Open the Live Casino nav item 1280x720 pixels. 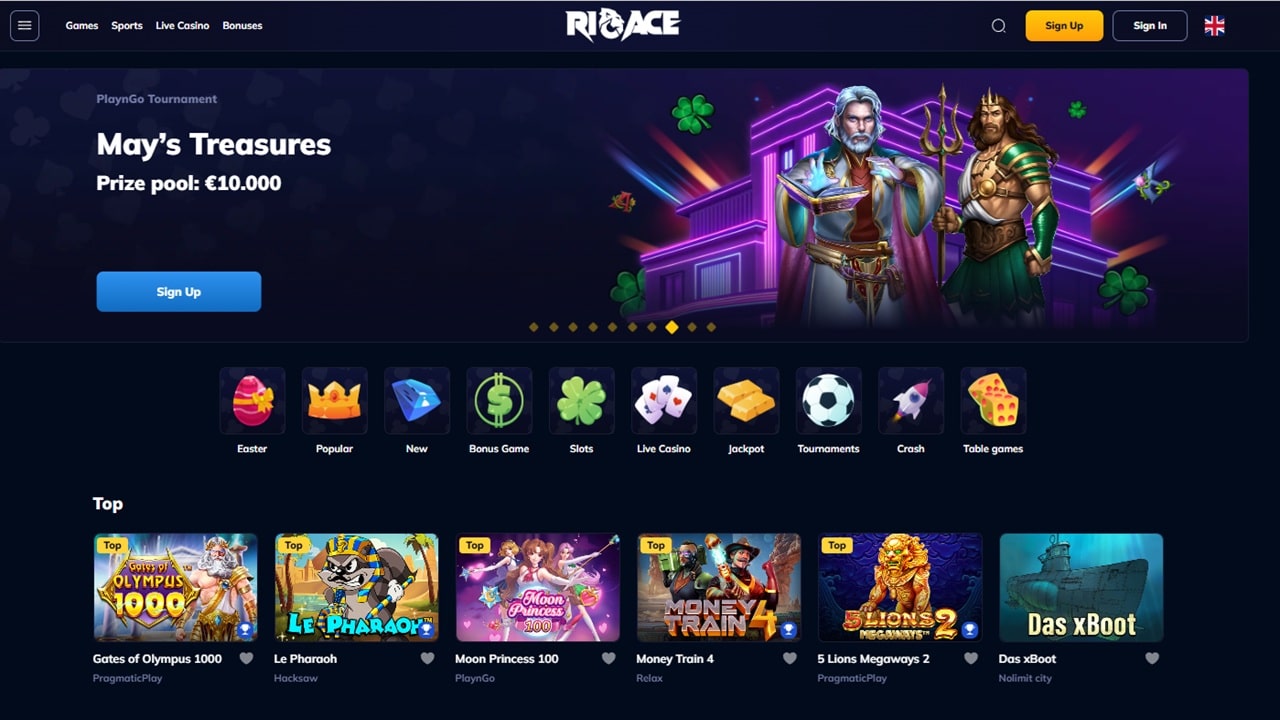pyautogui.click(x=182, y=26)
